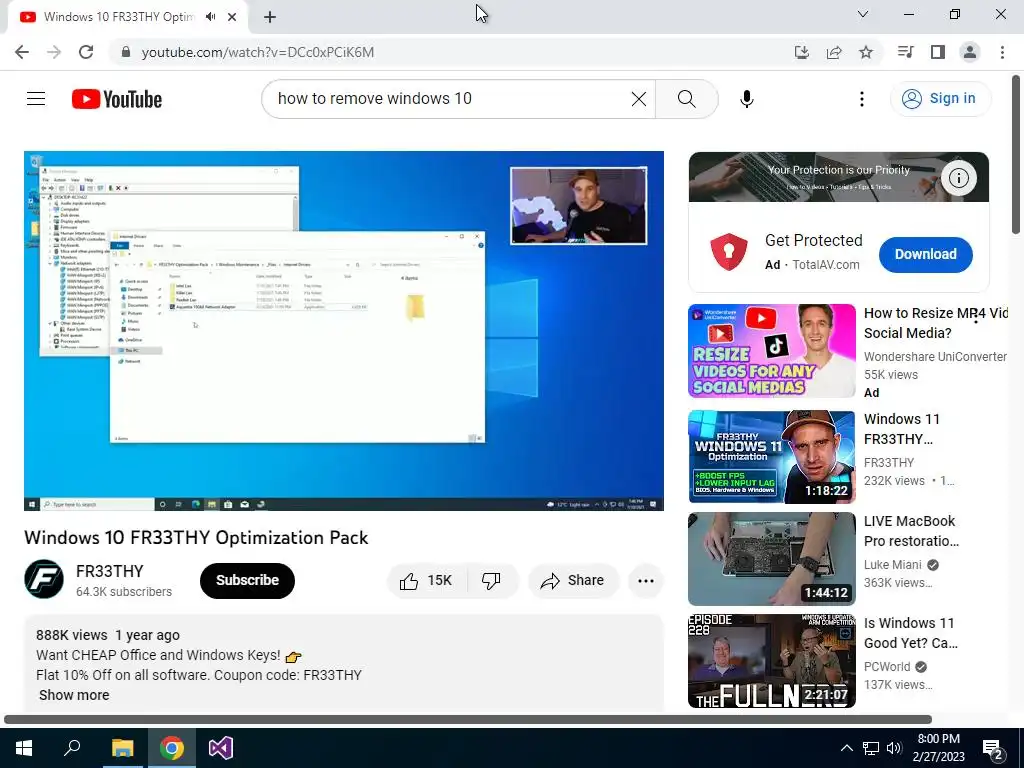Click the ad info icon
The width and height of the screenshot is (1024, 768).
(x=958, y=178)
